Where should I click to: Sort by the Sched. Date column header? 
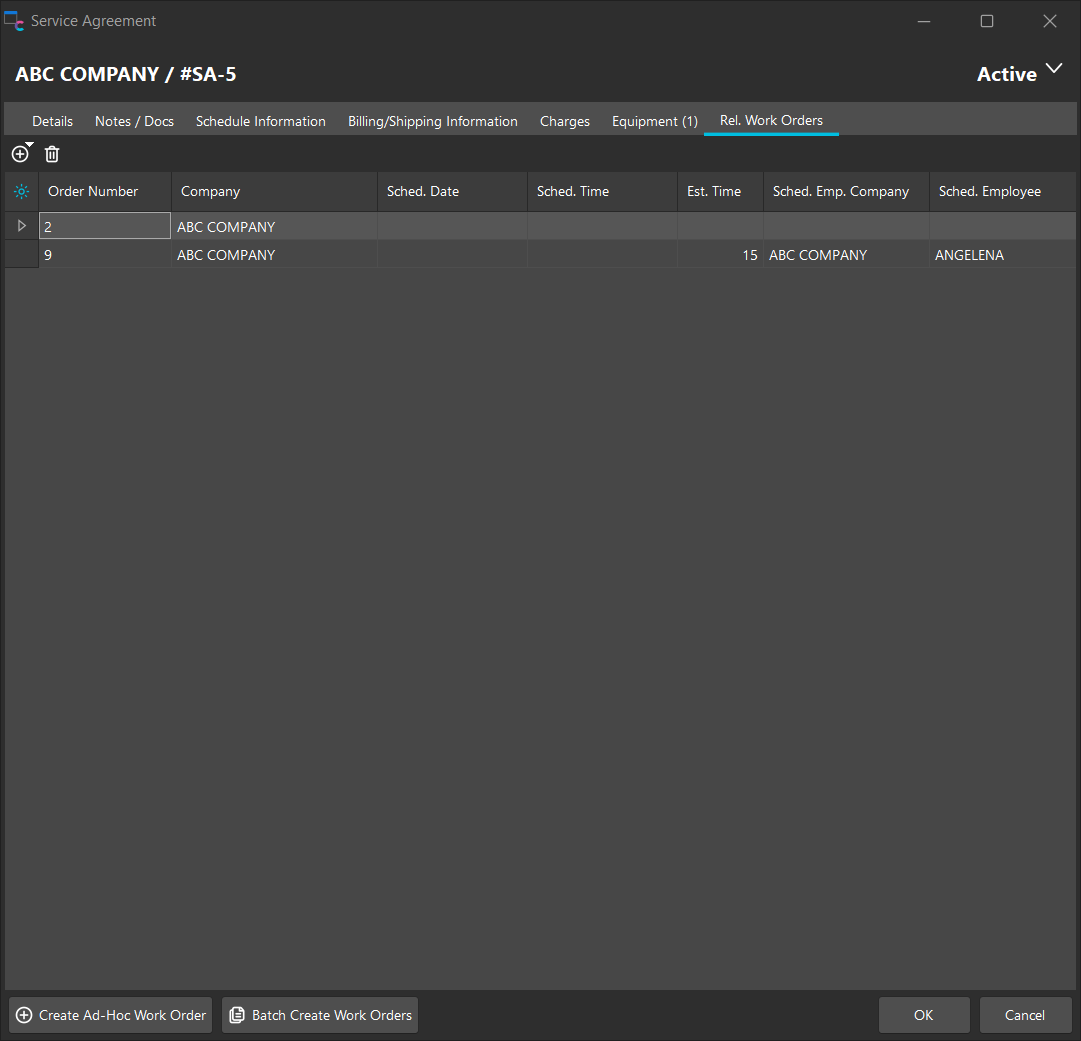[451, 192]
